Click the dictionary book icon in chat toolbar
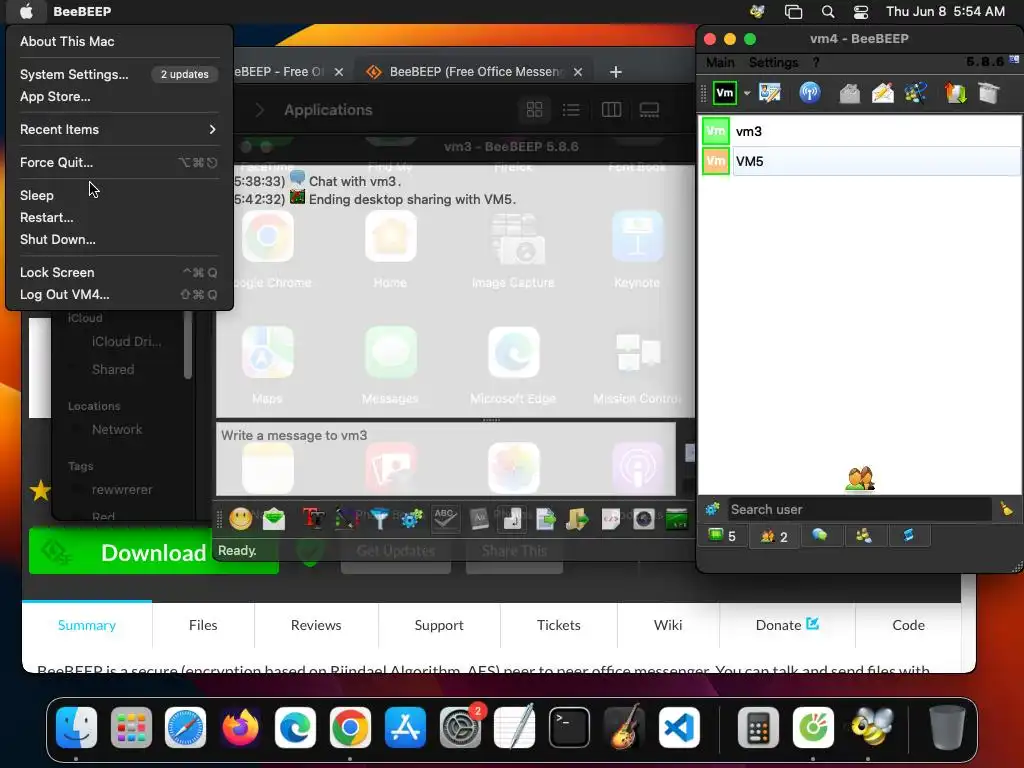 479,519
